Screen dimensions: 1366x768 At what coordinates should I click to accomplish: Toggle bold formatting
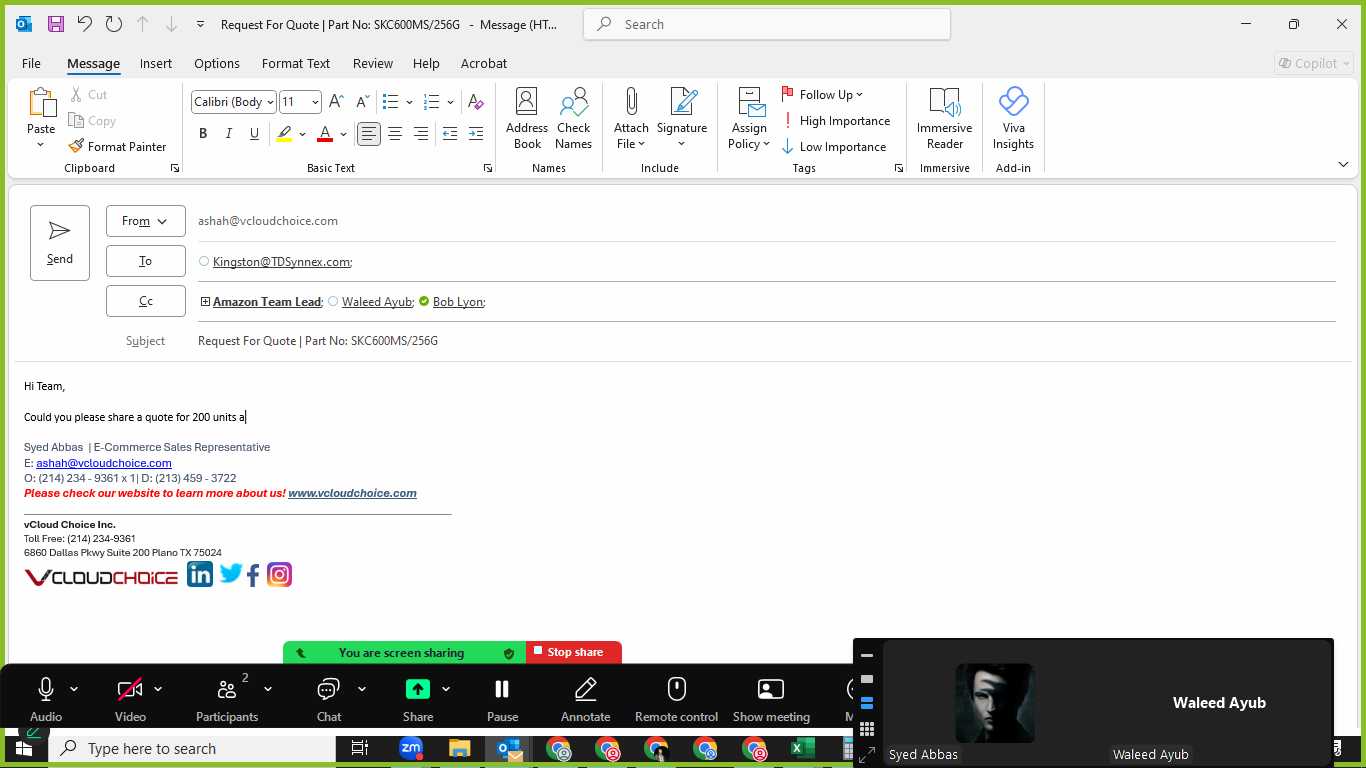tap(203, 134)
